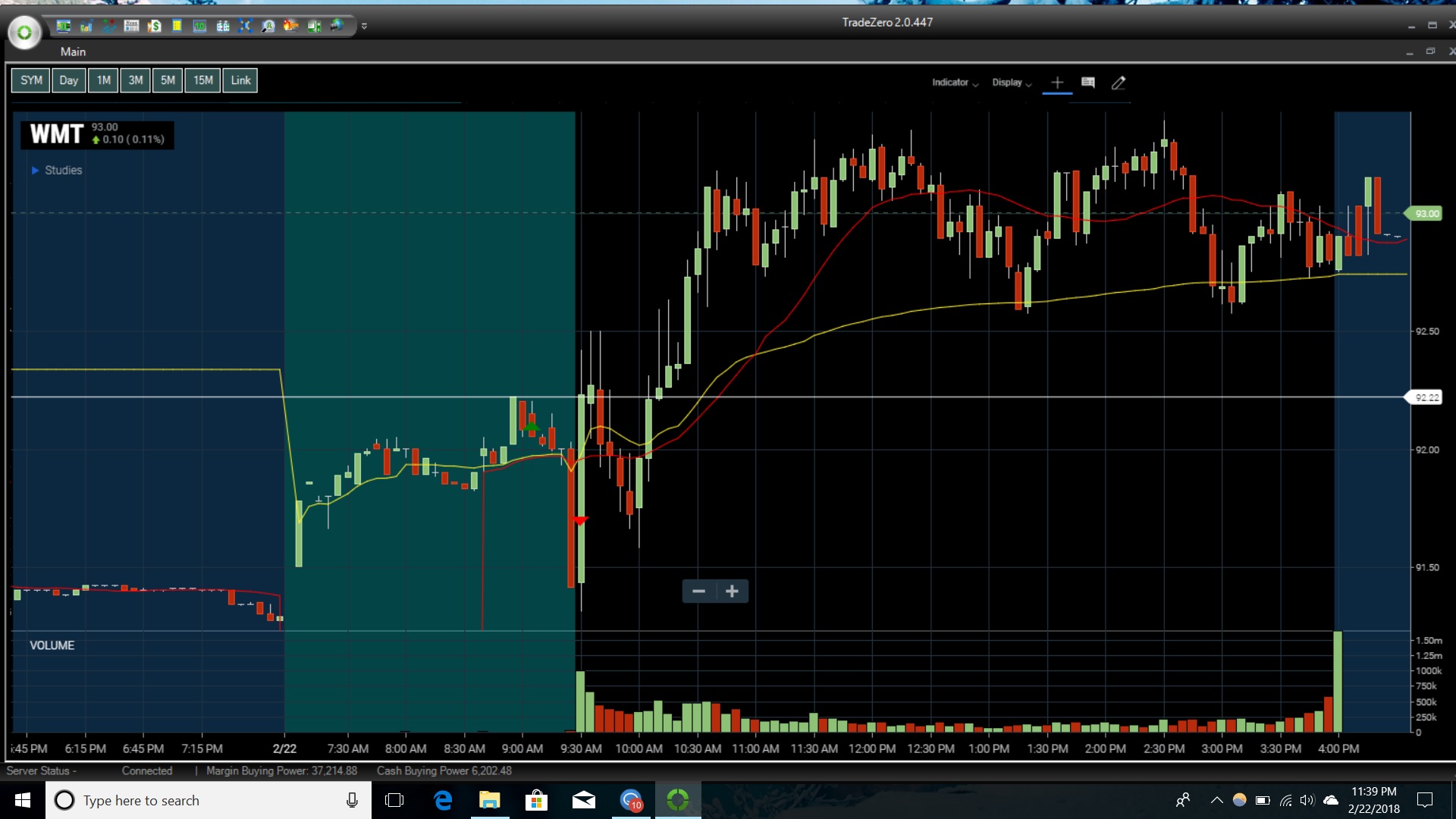Switch chart to 15M timeframe
The image size is (1456, 819).
tap(202, 80)
